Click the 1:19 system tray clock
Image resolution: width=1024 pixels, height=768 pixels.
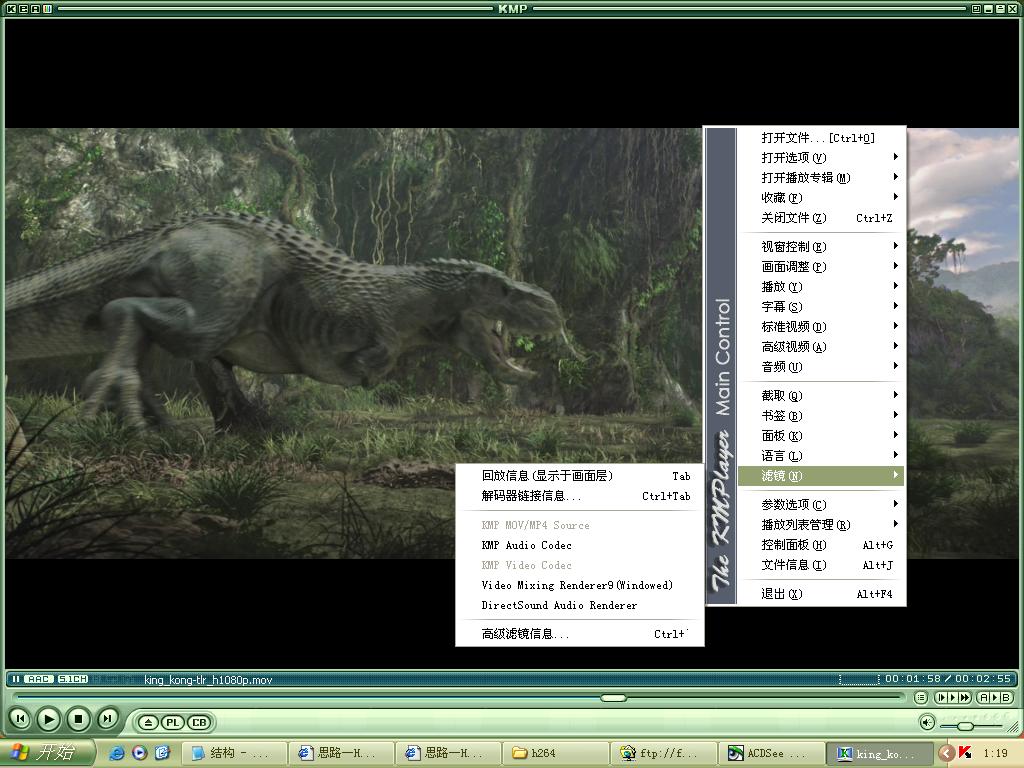pos(995,754)
